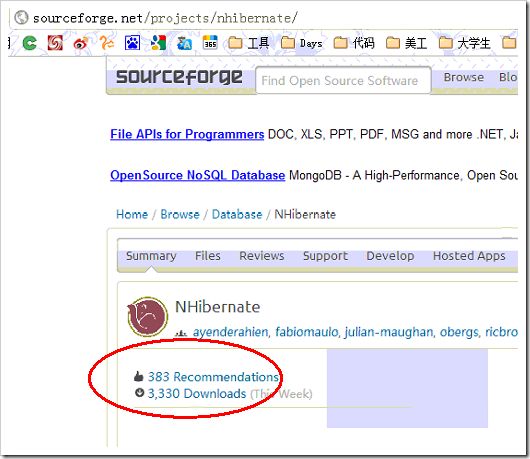Open the Days bookmarks folder
Screen dimensions: 530x459
coord(301,43)
